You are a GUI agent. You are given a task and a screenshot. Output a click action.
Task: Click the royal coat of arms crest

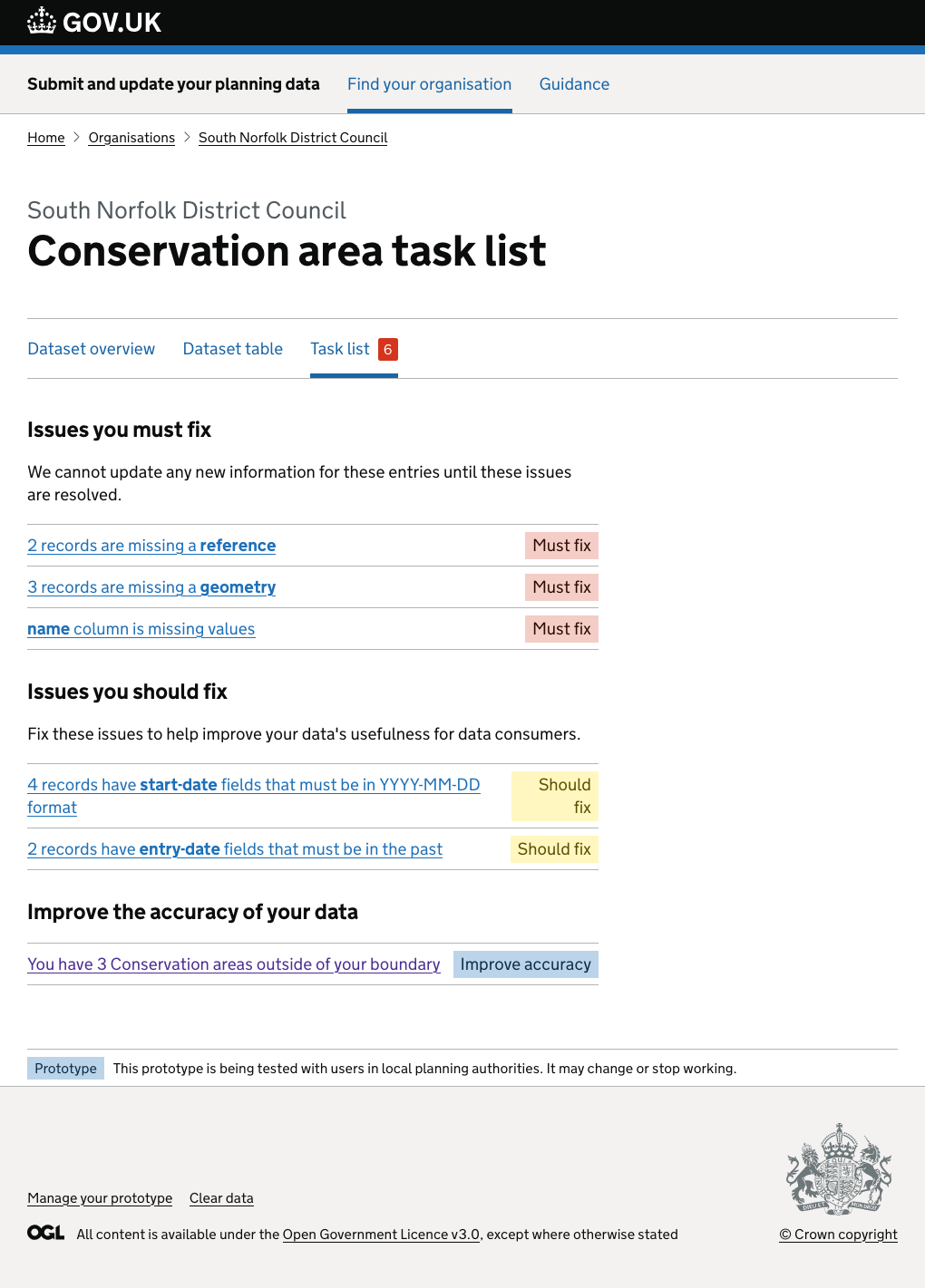pos(839,1169)
